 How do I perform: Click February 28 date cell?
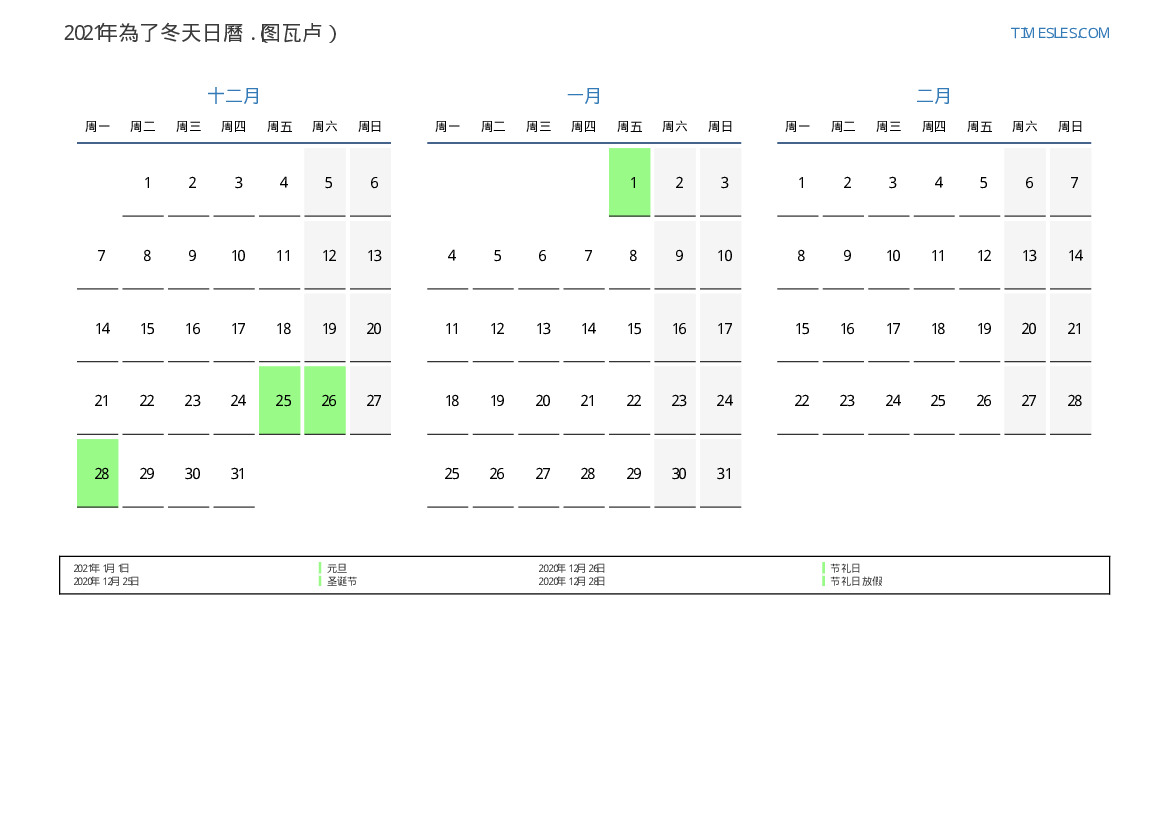coord(1075,401)
